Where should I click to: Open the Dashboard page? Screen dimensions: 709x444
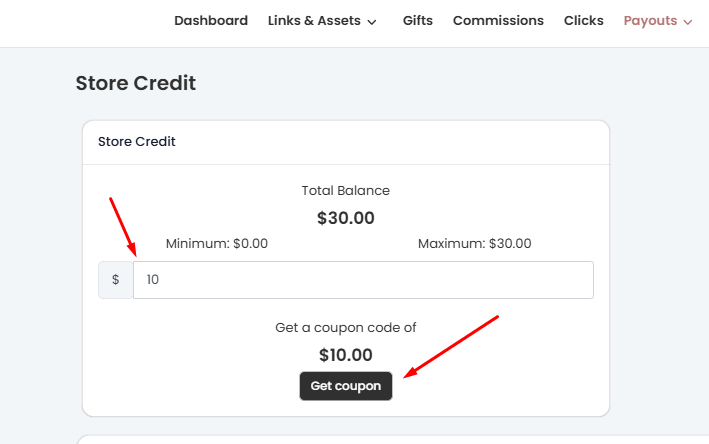(x=210, y=21)
